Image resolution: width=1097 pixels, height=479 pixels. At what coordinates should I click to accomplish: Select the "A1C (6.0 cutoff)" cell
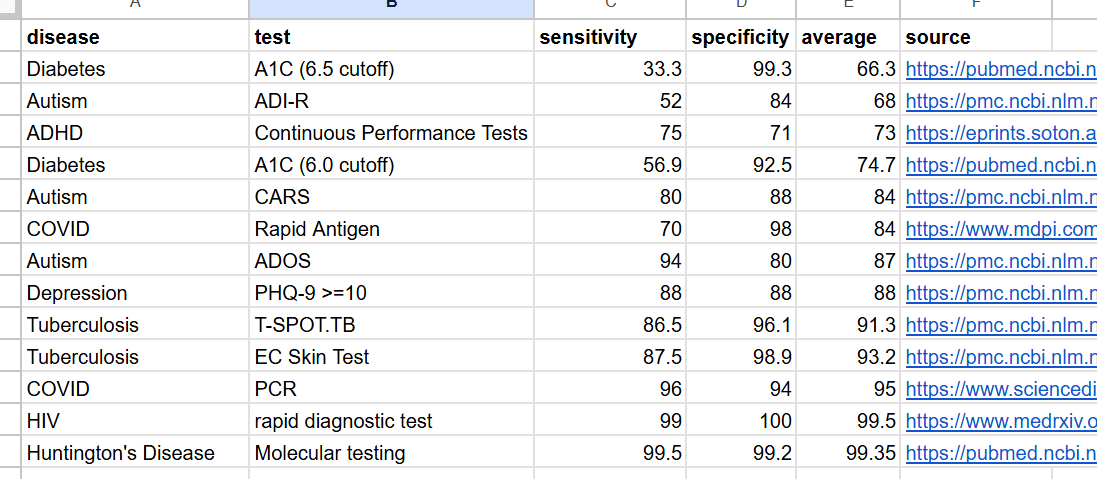coord(325,165)
